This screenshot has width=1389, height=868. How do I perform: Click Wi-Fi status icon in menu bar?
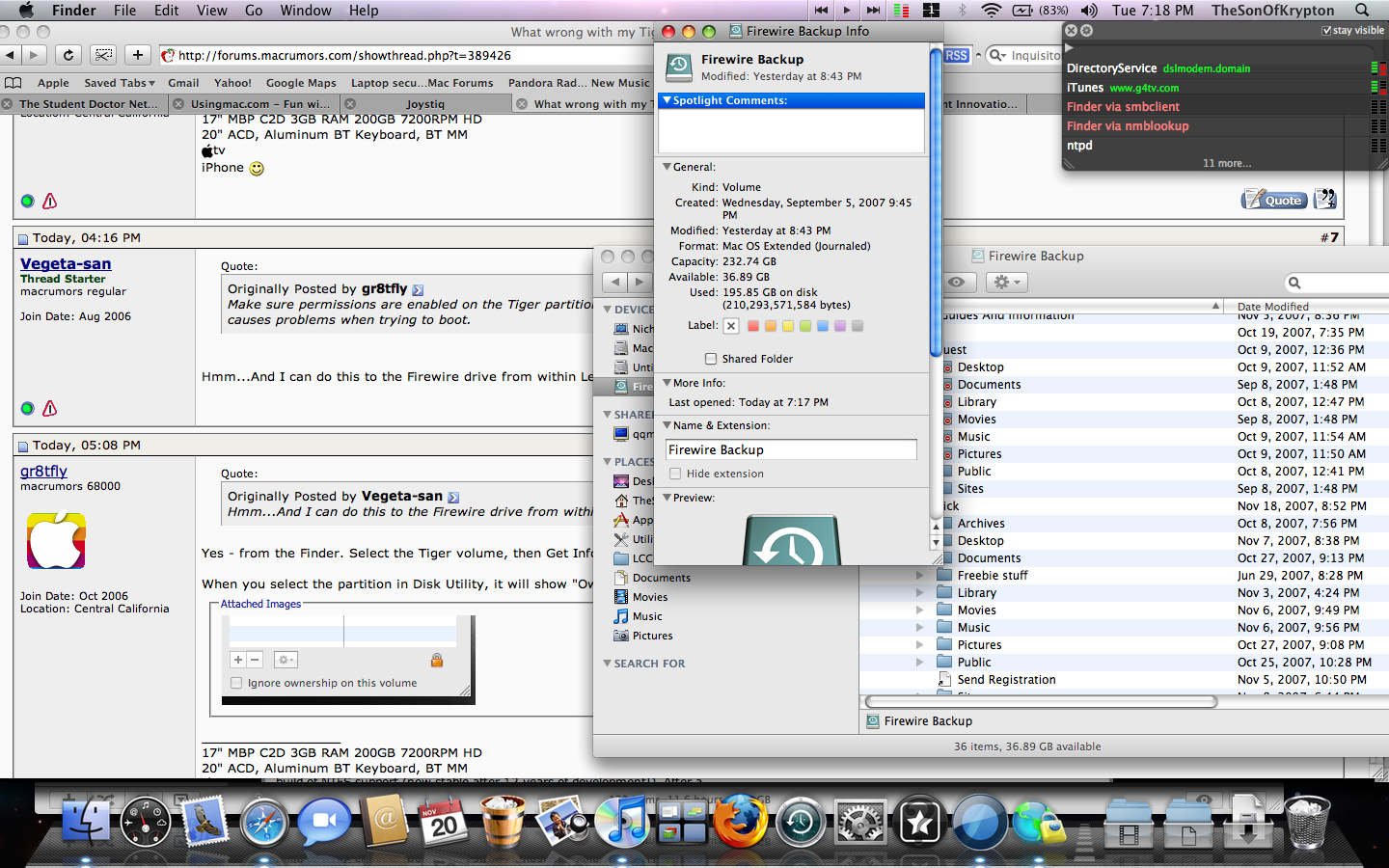tap(991, 11)
